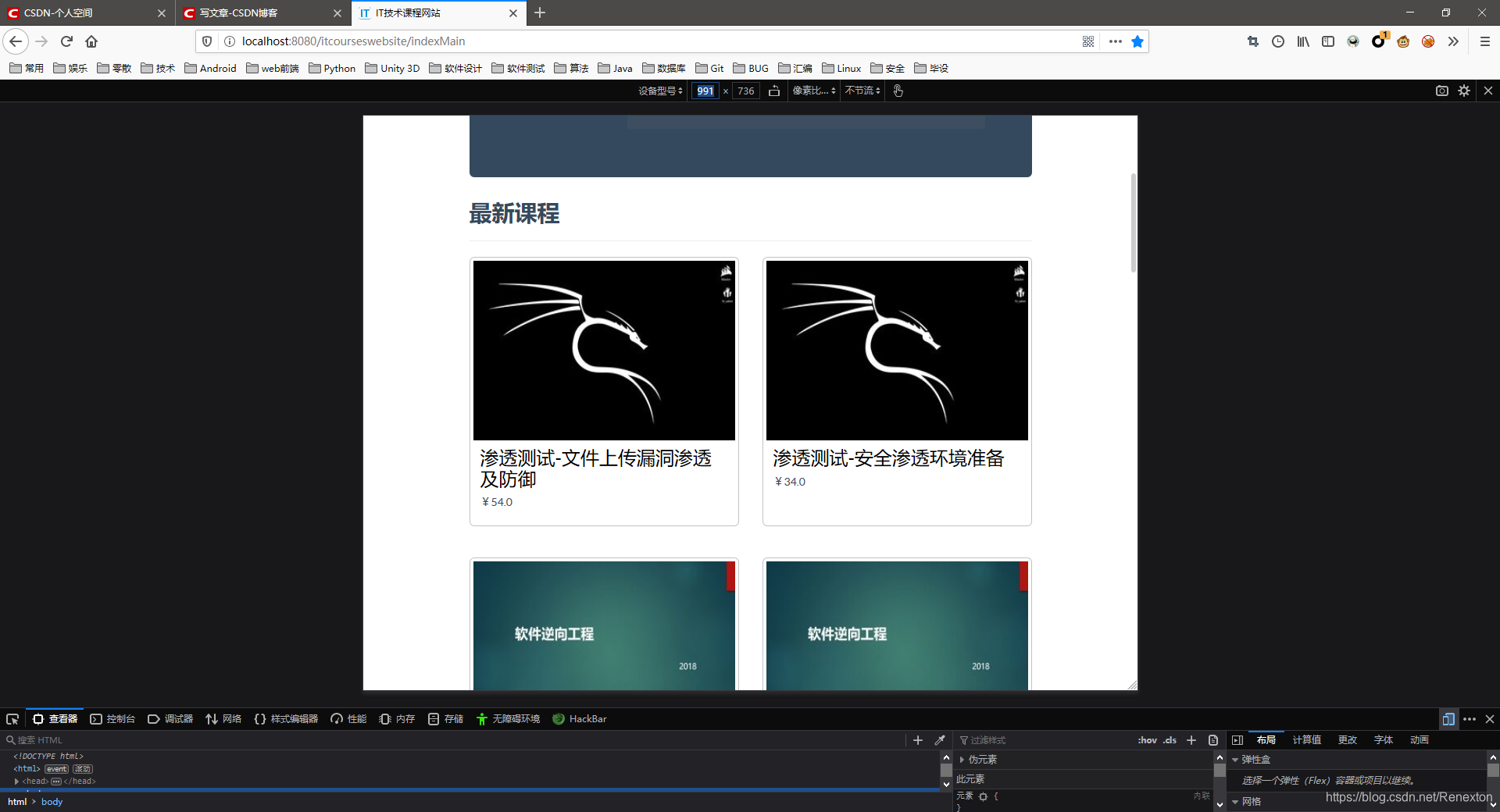Pick a color with the eyedropper
The image size is (1500, 812).
[x=940, y=740]
